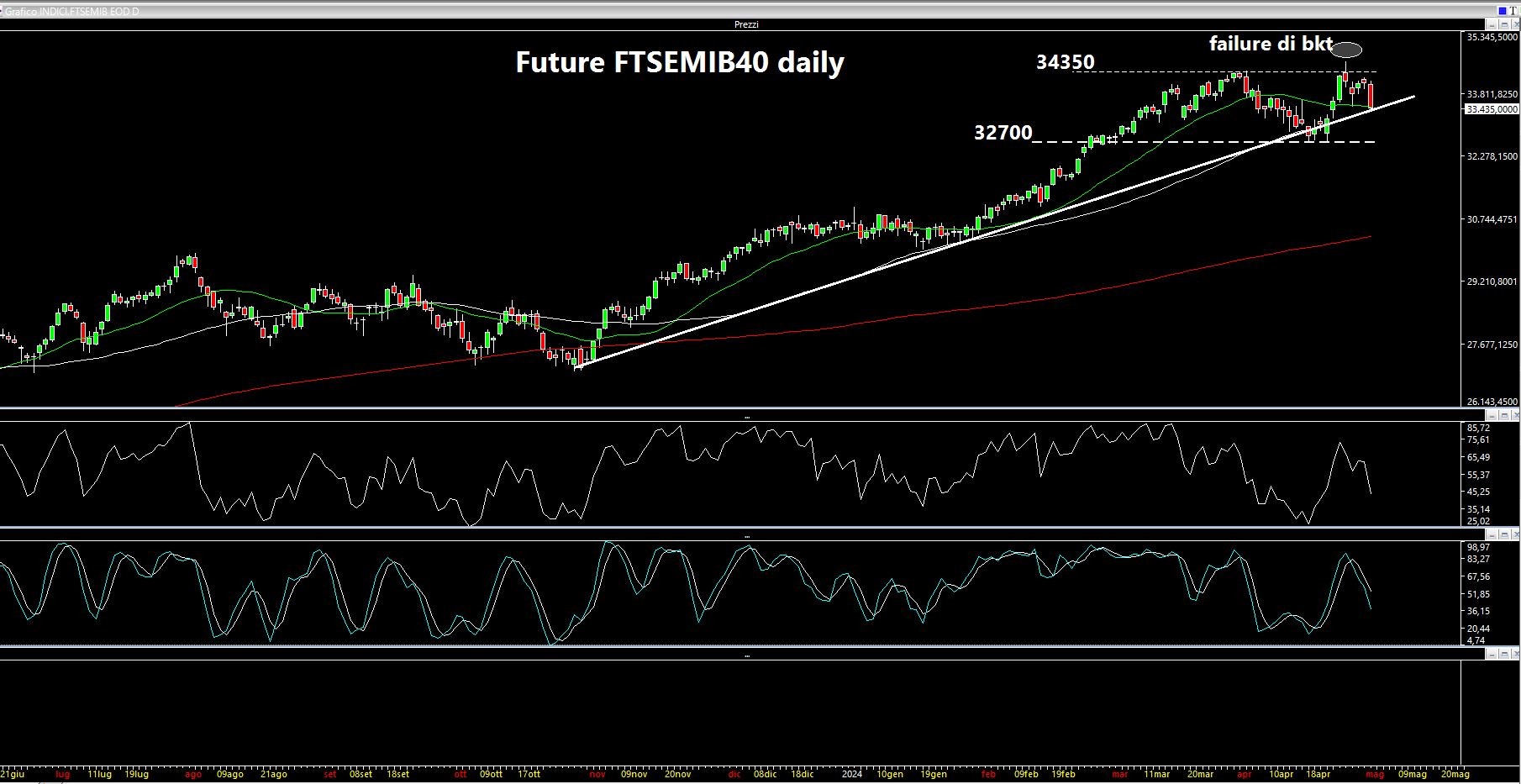The image size is (1521, 784).
Task: Select the '34350' resistance label
Action: (x=1065, y=61)
